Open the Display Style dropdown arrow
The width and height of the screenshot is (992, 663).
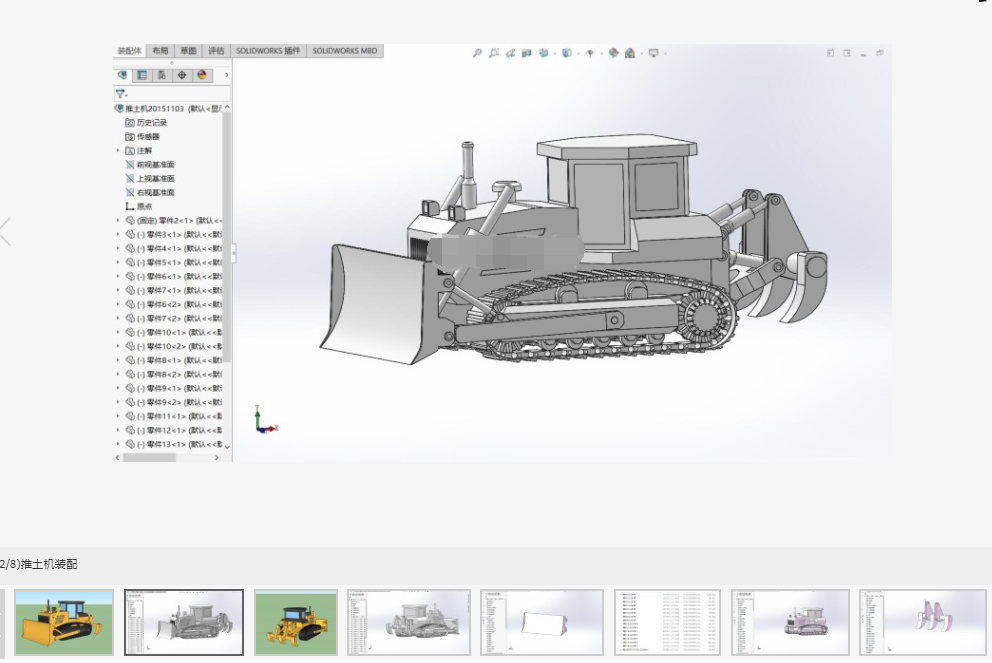coord(578,54)
